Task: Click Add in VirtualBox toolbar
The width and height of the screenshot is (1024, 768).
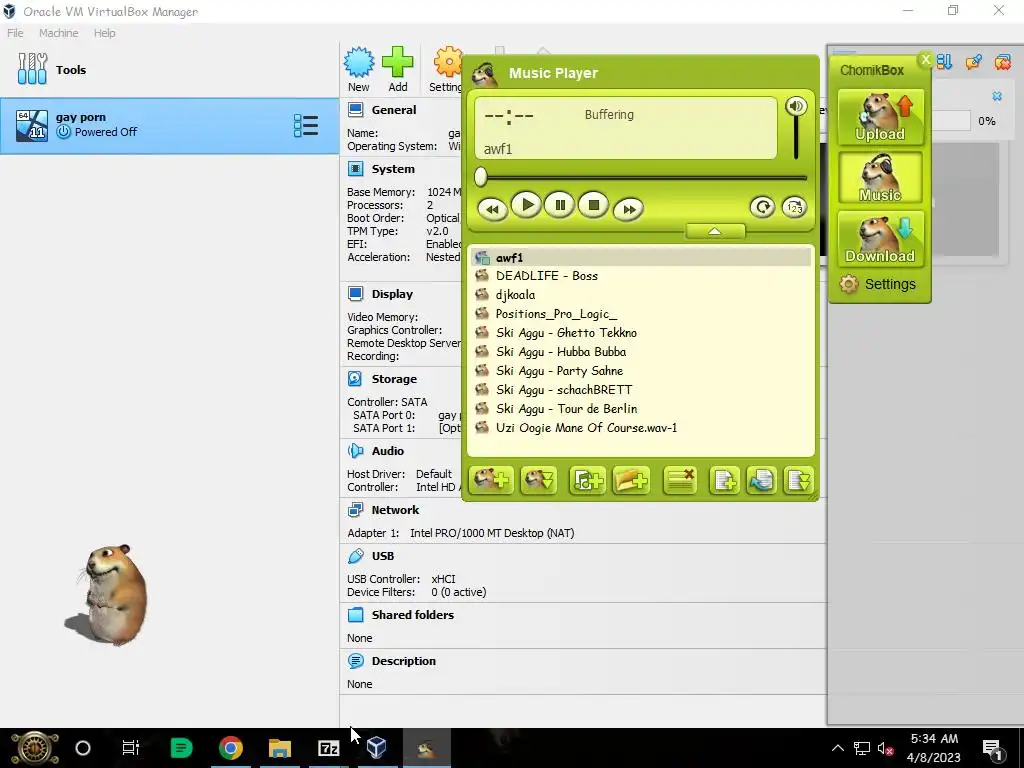Action: point(398,69)
